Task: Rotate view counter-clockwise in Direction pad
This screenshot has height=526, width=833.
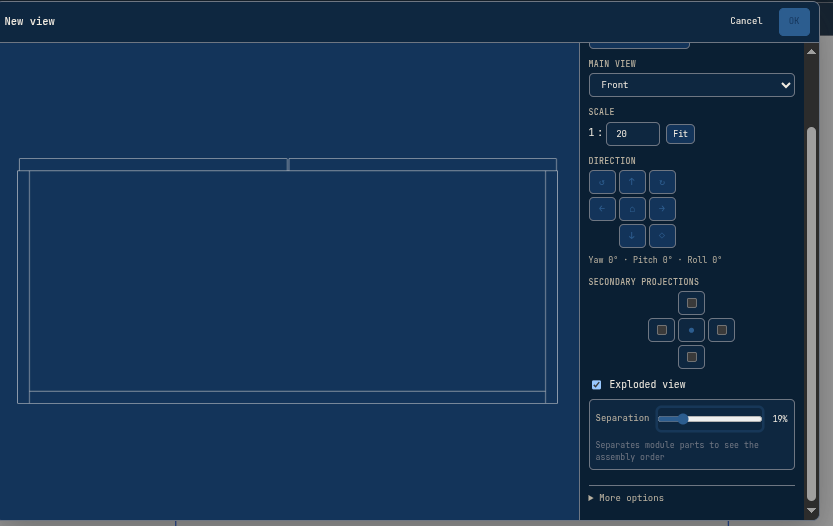Action: [602, 182]
